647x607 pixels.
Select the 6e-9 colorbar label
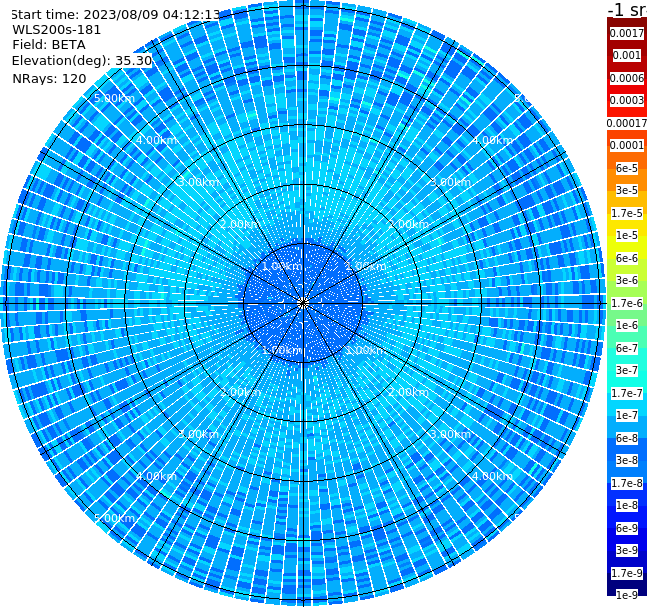click(627, 528)
